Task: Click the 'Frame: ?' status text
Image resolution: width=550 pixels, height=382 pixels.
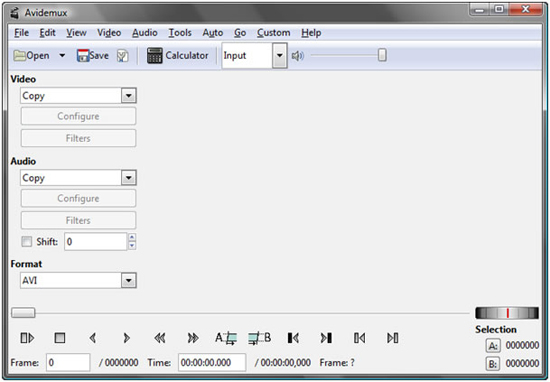Action: [337, 362]
